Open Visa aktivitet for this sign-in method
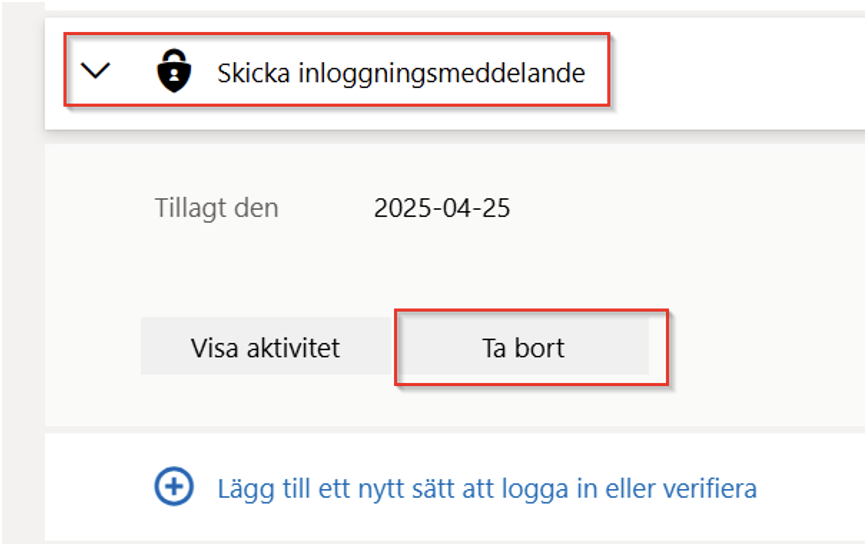This screenshot has height=544, width=868. (266, 346)
